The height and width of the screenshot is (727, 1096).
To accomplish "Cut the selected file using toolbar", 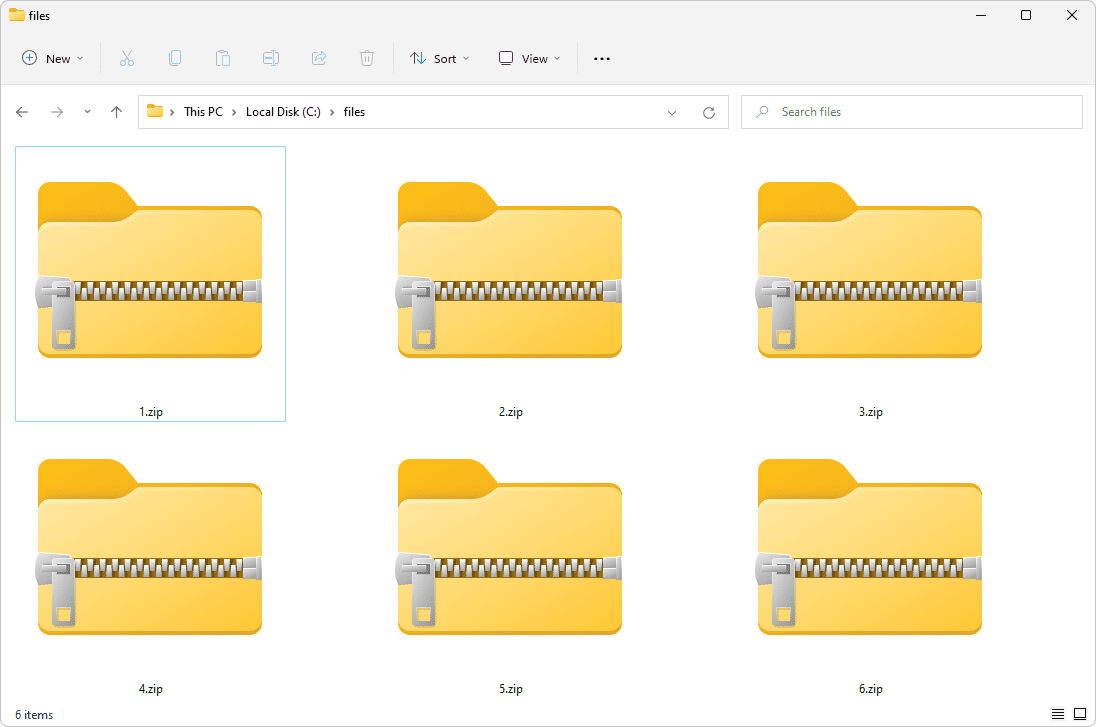I will click(127, 58).
